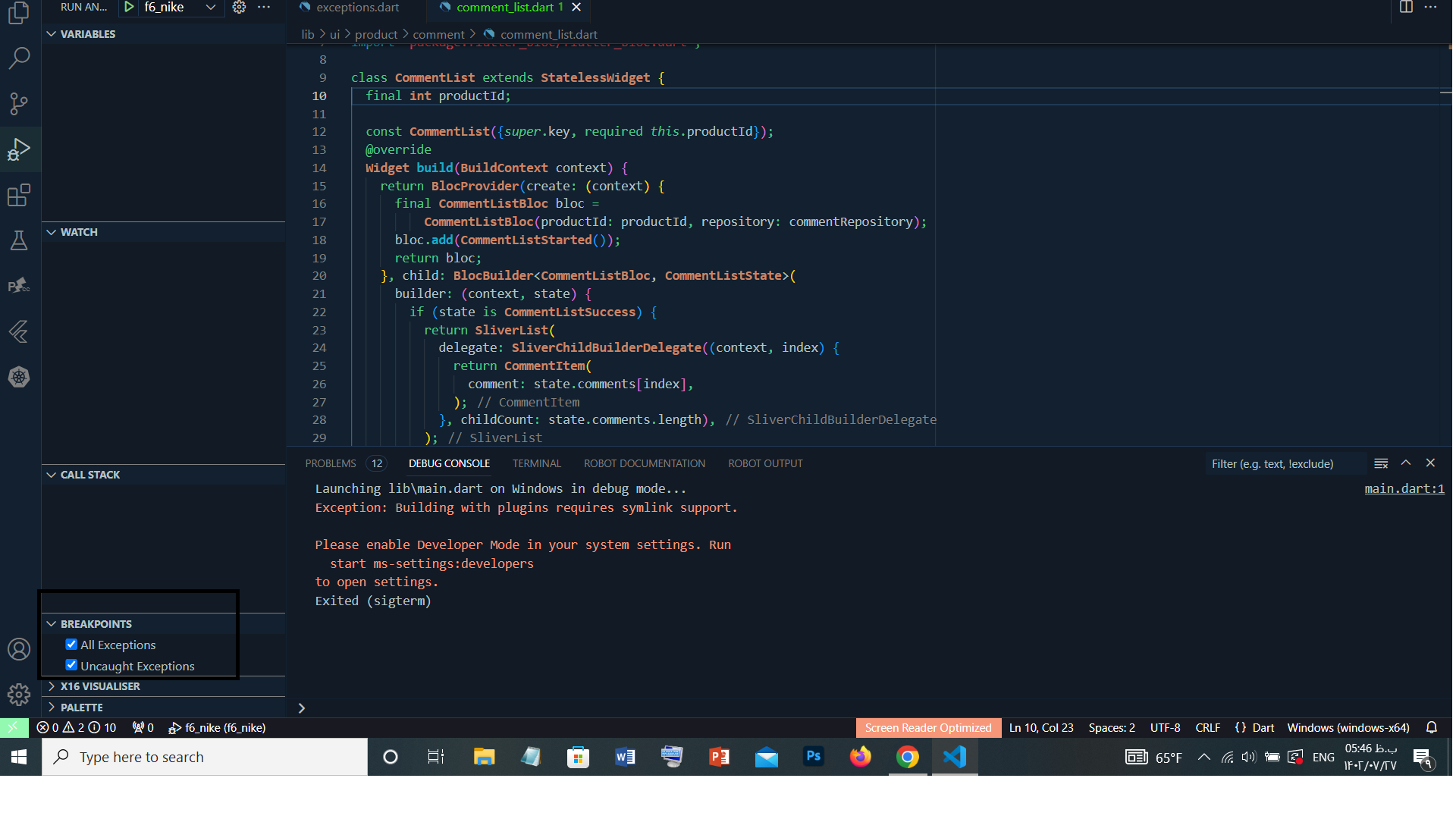
Task: Open main.dart:1 link in console
Action: 1404,489
